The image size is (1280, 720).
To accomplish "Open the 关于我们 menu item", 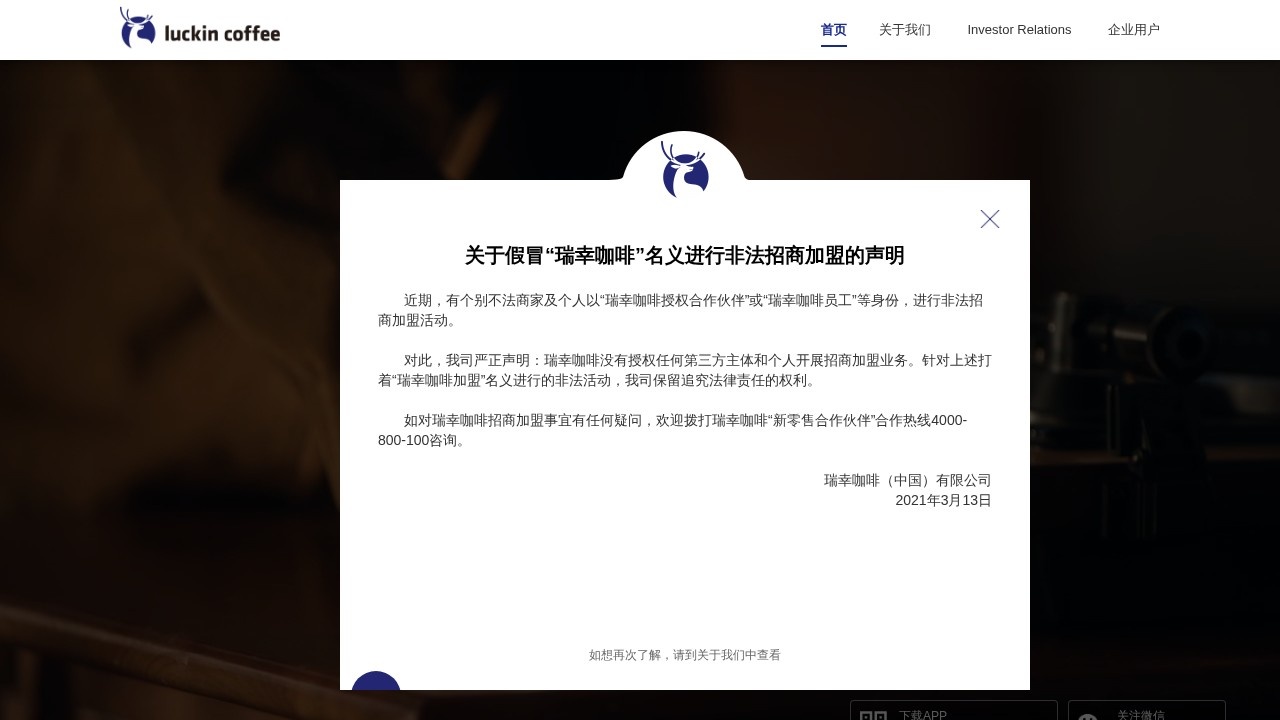I will click(x=905, y=29).
